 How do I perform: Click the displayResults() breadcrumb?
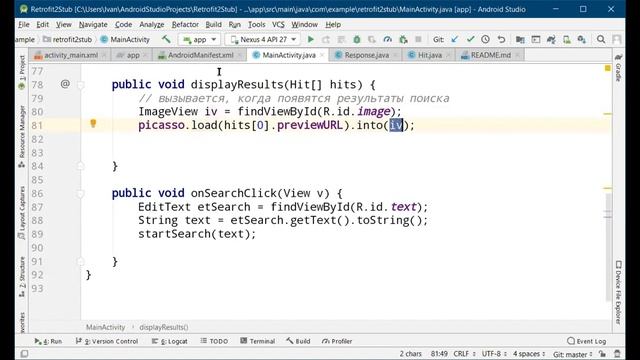point(164,327)
